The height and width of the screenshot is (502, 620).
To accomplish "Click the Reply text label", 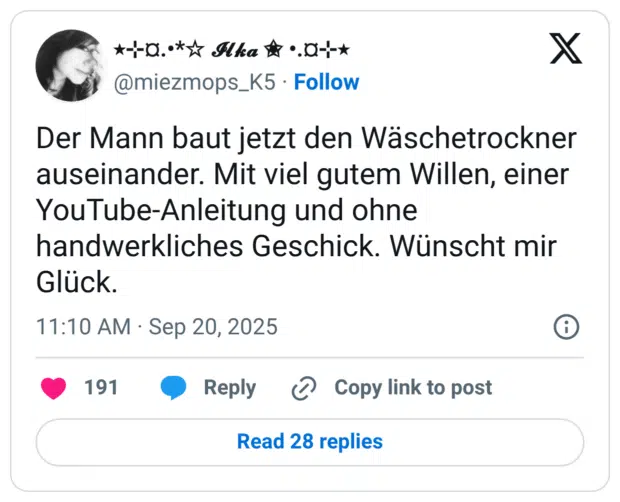I will pyautogui.click(x=230, y=388).
